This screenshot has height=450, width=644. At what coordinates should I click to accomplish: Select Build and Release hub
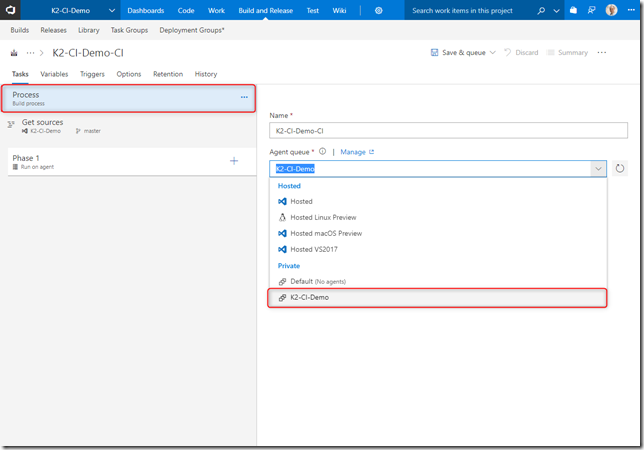[x=265, y=11]
